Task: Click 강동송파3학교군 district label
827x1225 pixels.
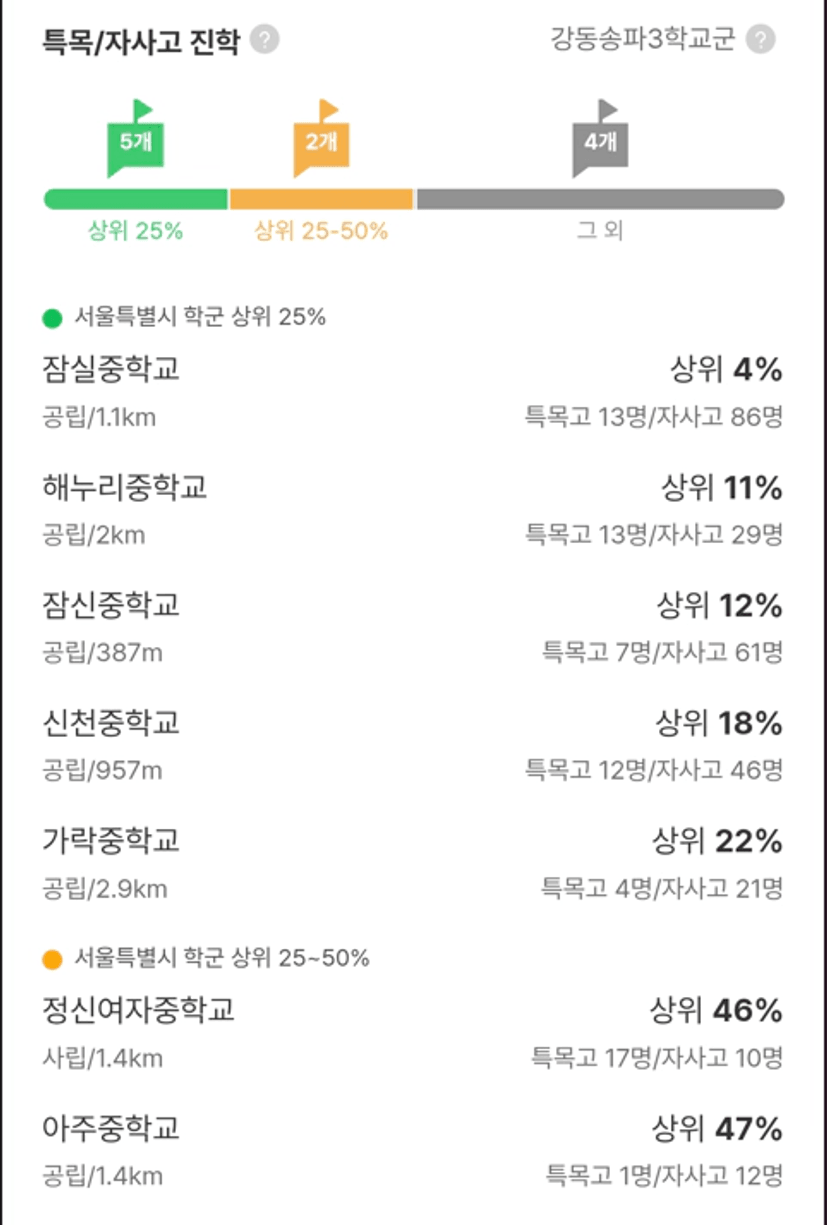Action: 643,40
